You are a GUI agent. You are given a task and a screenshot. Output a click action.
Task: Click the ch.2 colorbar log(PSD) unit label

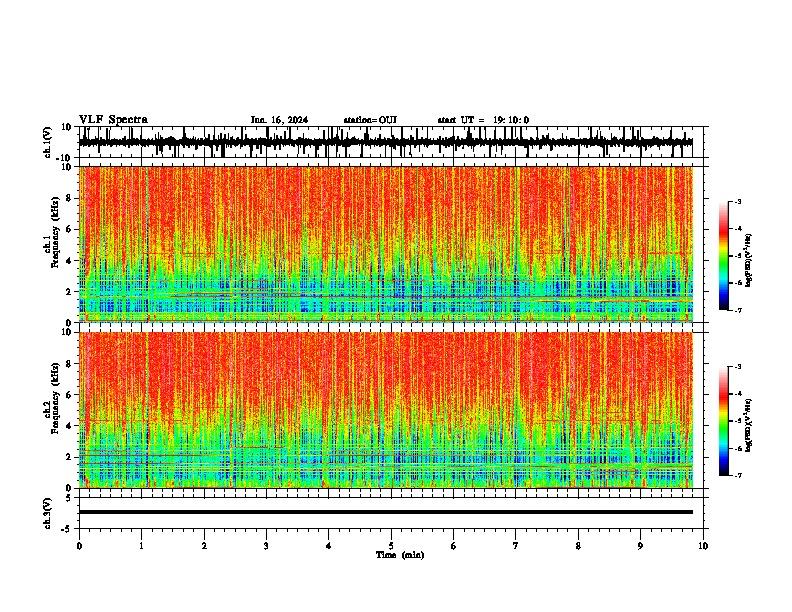tap(748, 425)
